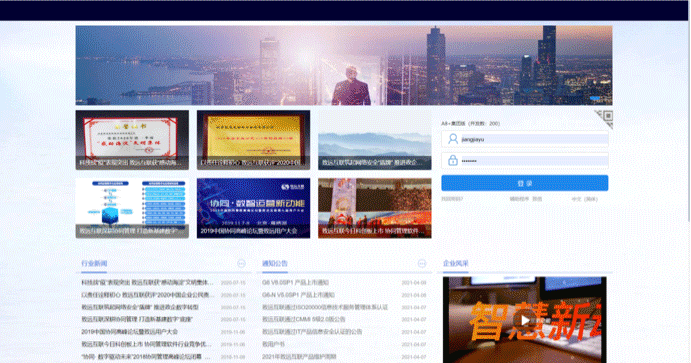This screenshot has height=363, width=691.
Task: Select the 行业新闻 tab
Action: [x=94, y=263]
